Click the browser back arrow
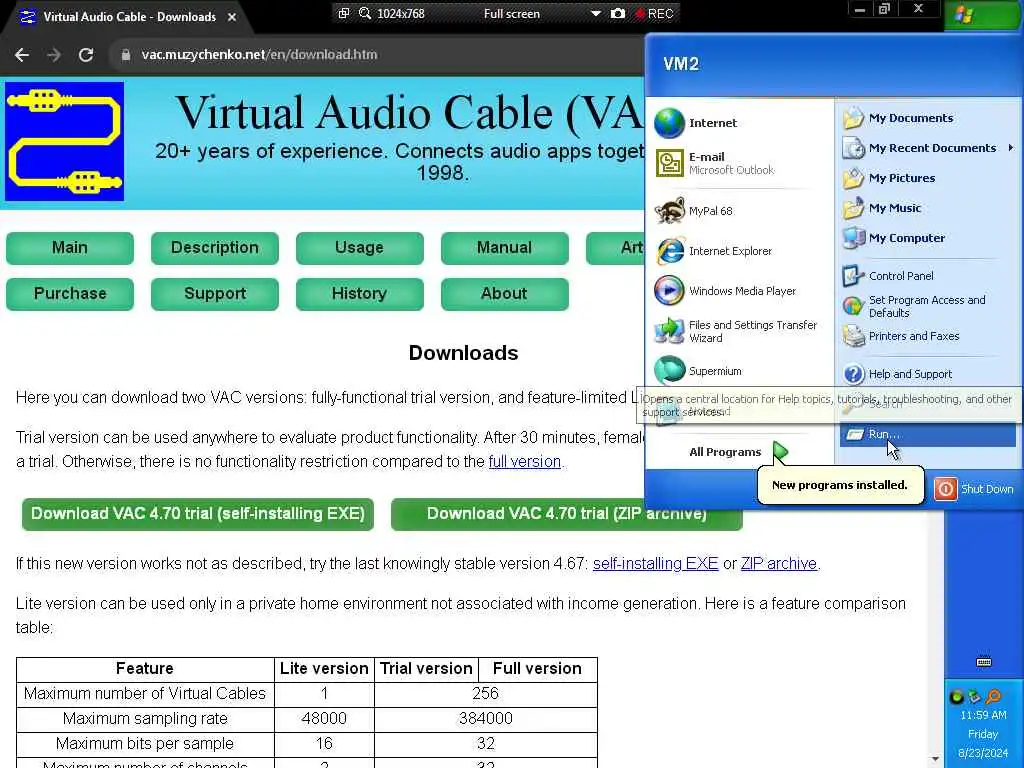This screenshot has width=1024, height=768. tap(22, 55)
